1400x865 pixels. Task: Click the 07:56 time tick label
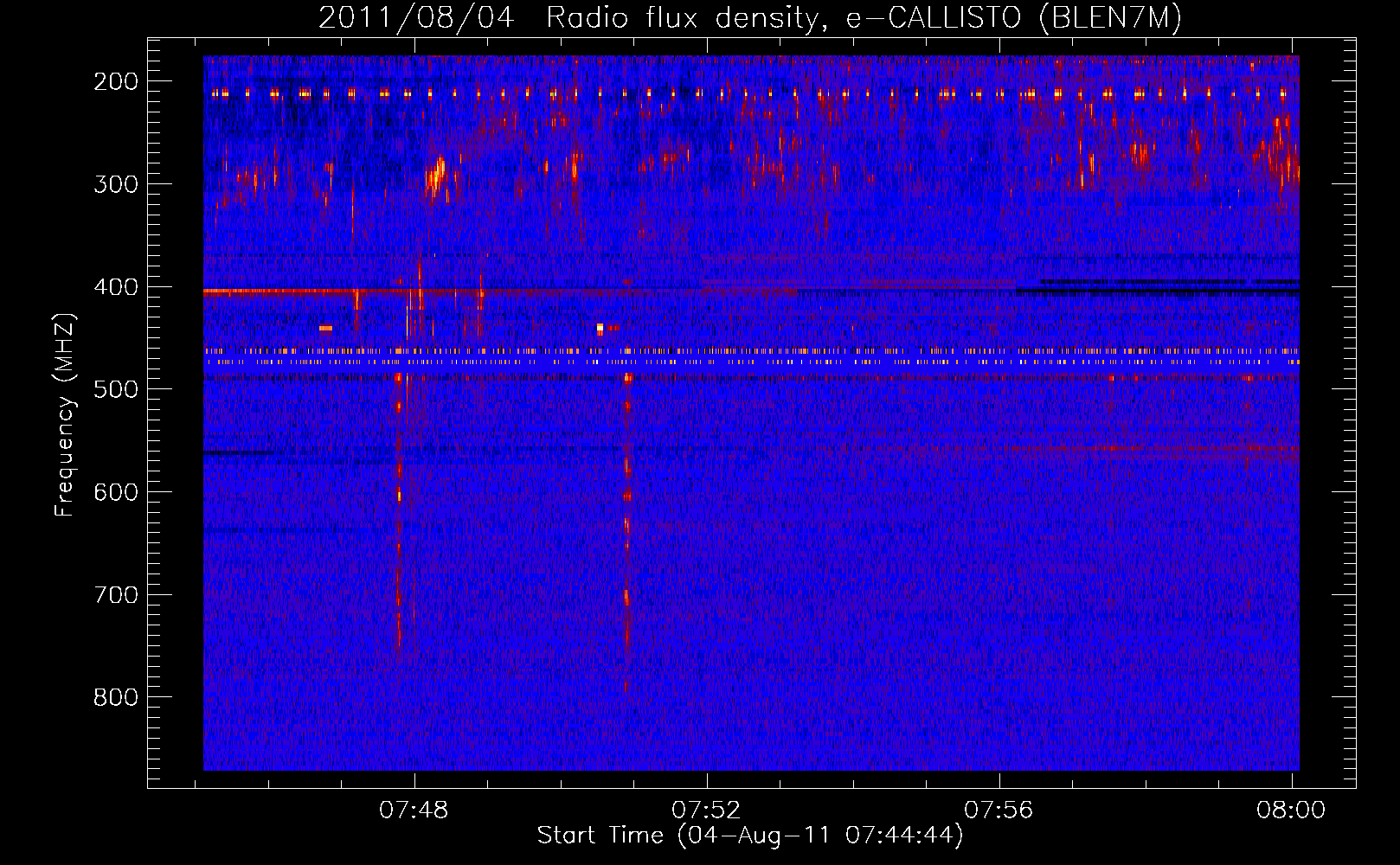(x=999, y=811)
